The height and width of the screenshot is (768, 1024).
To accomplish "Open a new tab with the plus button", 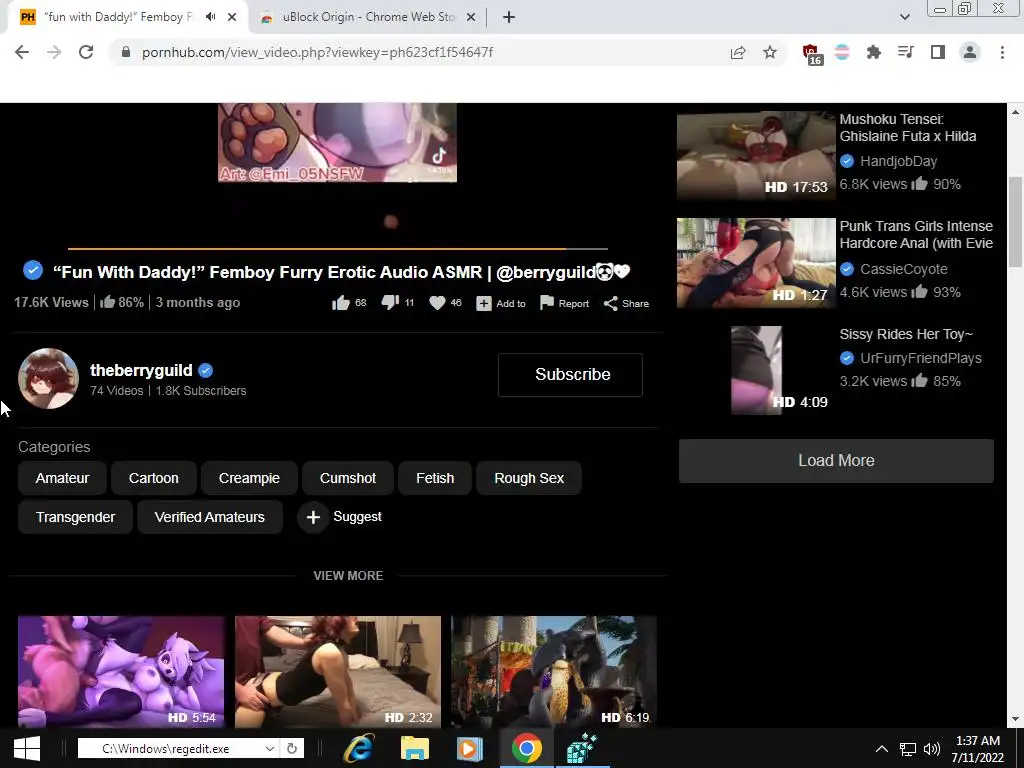I will pos(509,17).
